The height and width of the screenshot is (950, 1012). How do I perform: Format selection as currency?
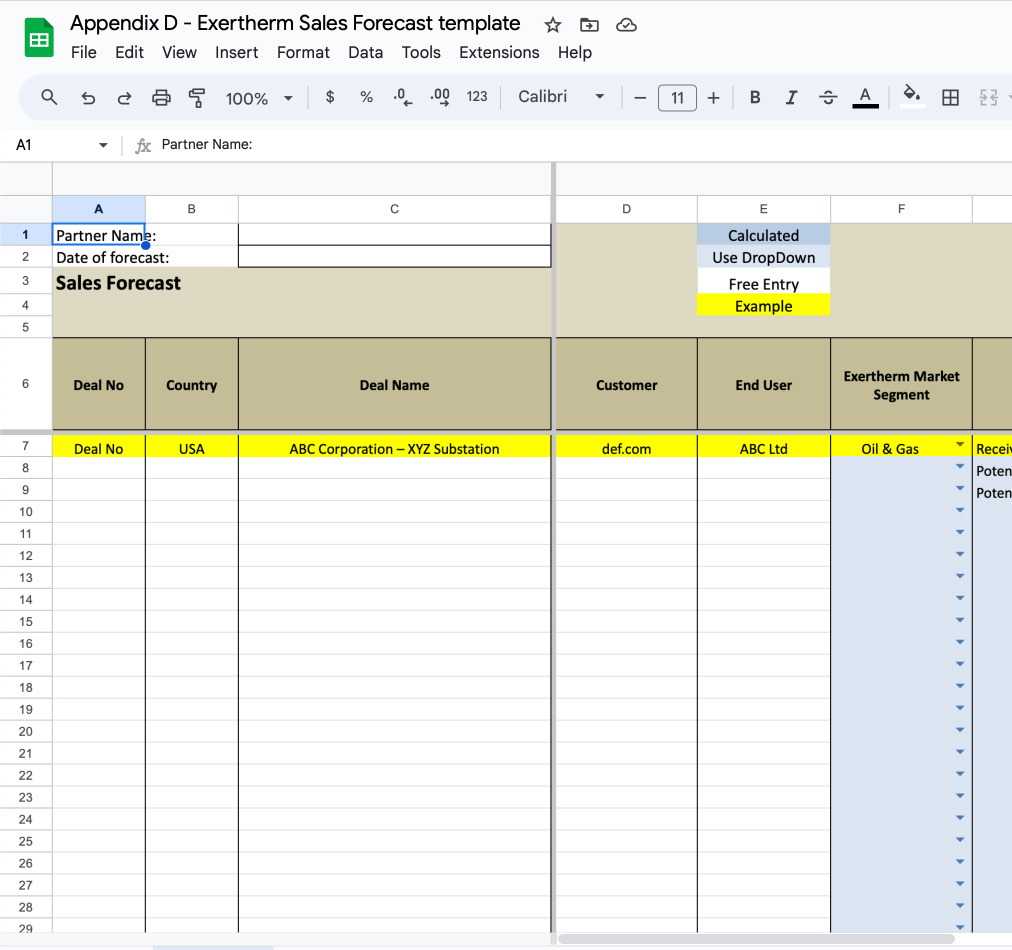(x=330, y=97)
